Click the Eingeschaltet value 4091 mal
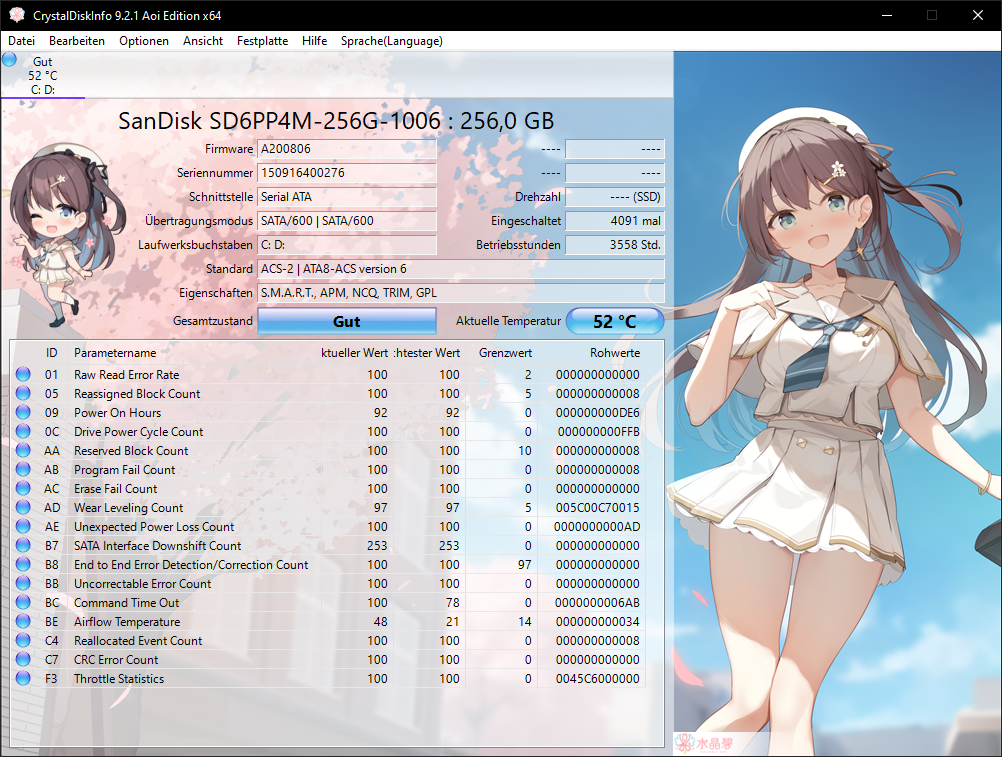This screenshot has height=757, width=1002. 615,221
